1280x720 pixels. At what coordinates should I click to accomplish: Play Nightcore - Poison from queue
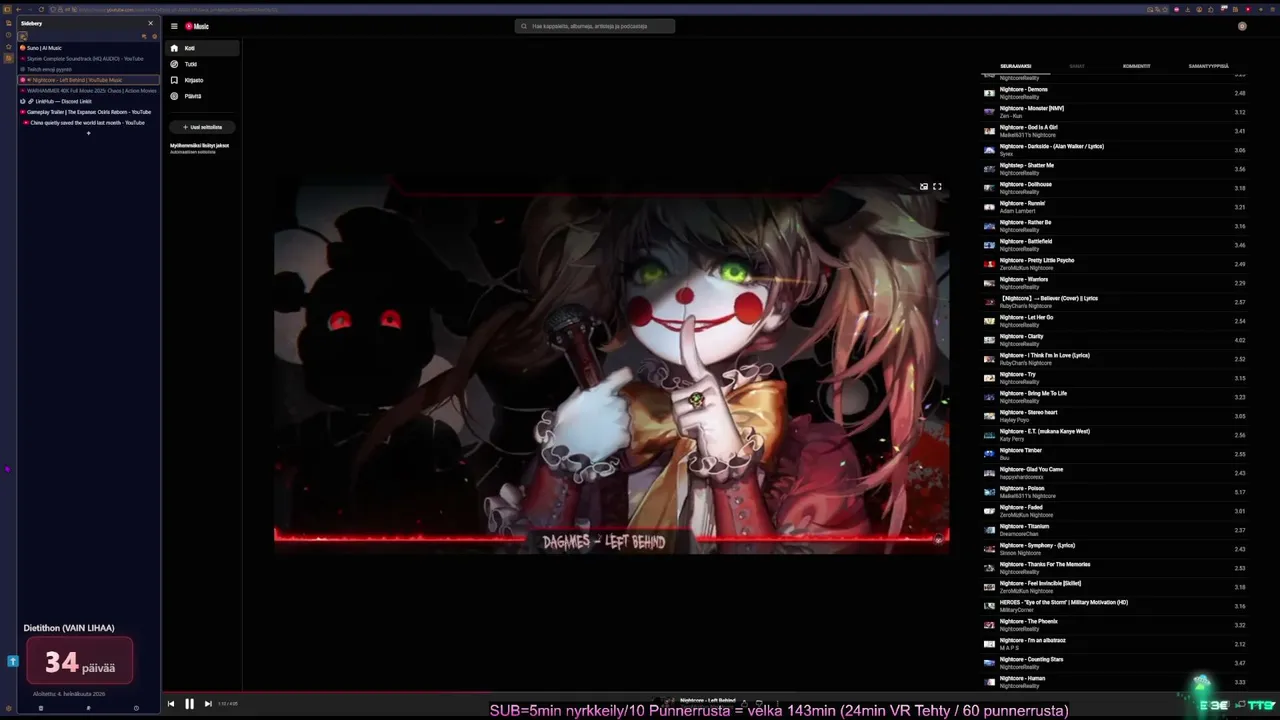[1115, 492]
